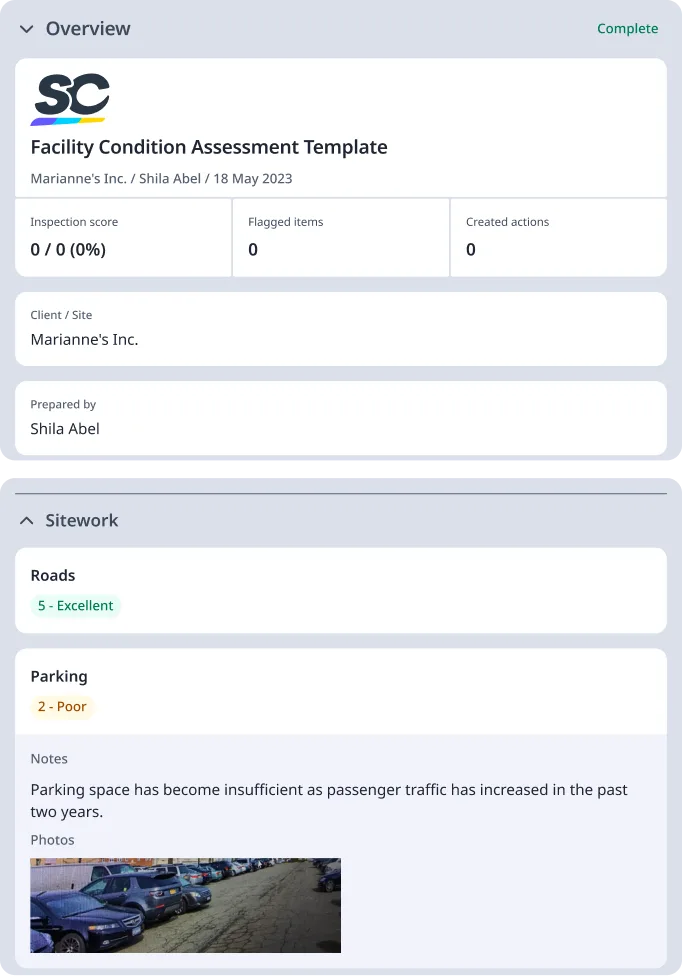This screenshot has width=682, height=976.
Task: Click the Created actions card
Action: click(x=558, y=237)
